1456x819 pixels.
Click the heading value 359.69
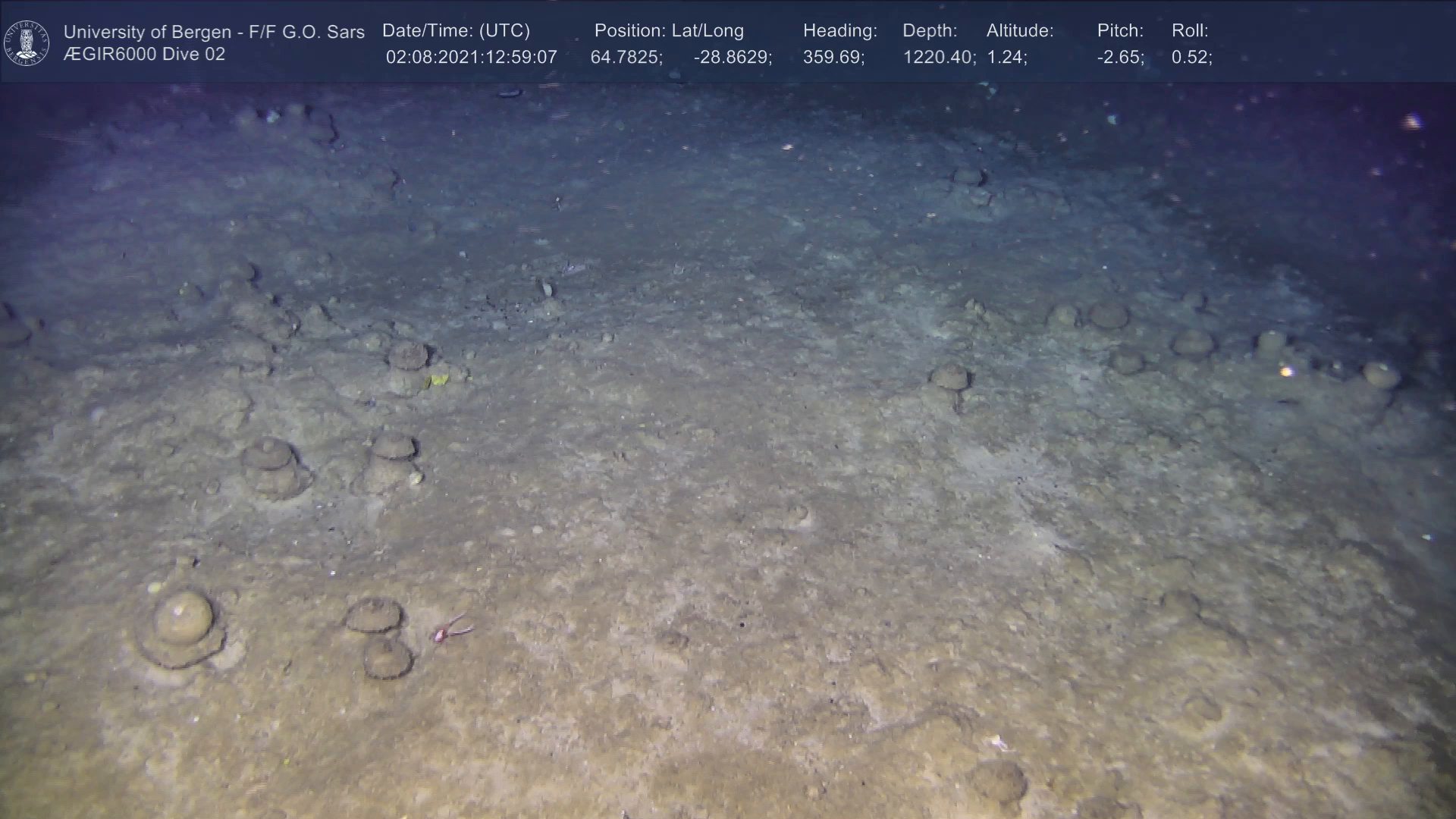tap(833, 58)
